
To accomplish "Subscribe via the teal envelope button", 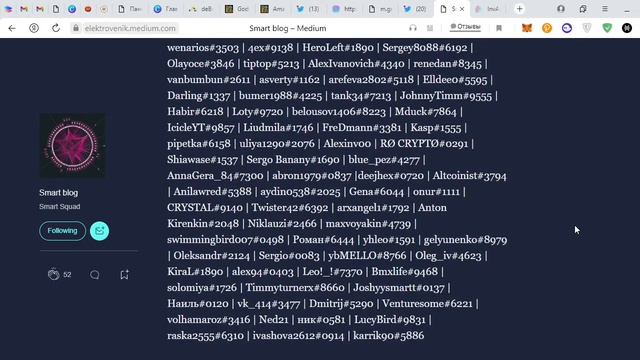I will tap(100, 231).
